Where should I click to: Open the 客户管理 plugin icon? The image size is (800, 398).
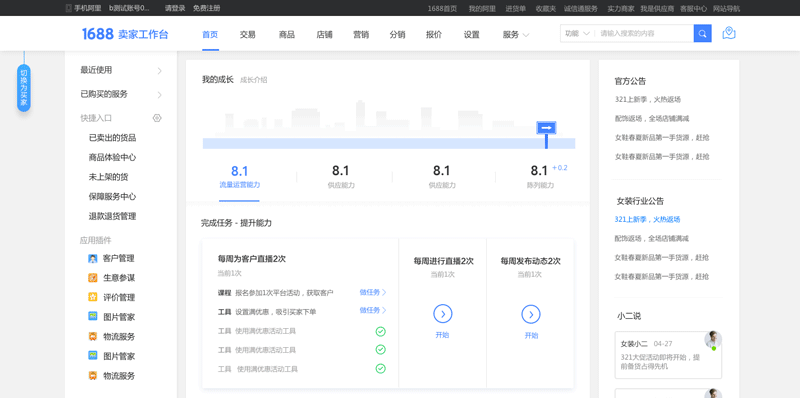[x=92, y=258]
